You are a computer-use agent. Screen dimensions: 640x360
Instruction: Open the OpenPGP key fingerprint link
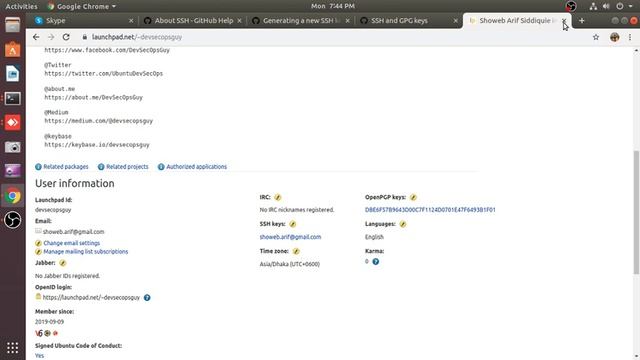pyautogui.click(x=430, y=210)
